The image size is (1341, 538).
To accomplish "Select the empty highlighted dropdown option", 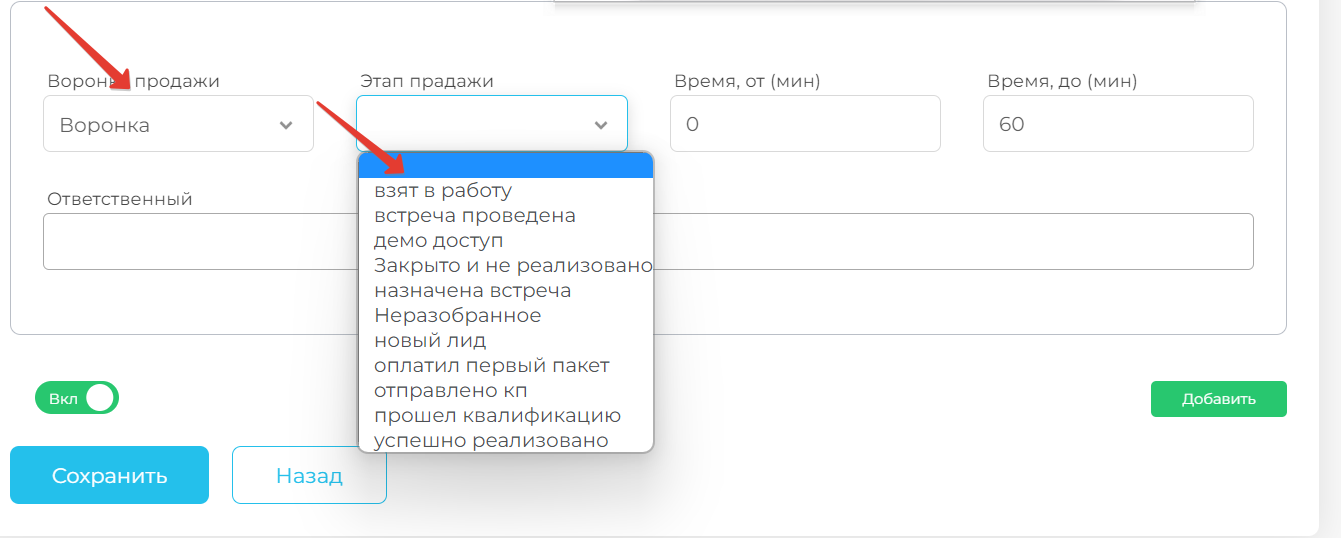I will click(x=505, y=166).
